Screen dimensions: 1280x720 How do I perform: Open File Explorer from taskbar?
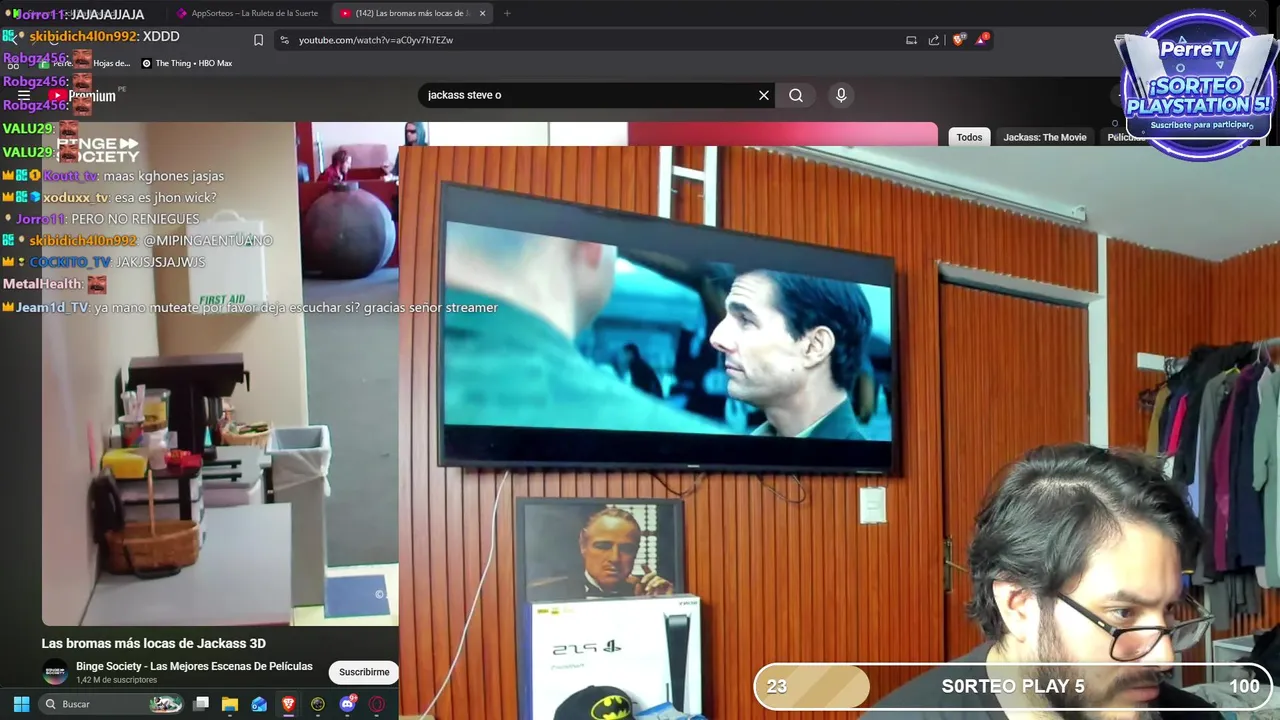(x=230, y=704)
